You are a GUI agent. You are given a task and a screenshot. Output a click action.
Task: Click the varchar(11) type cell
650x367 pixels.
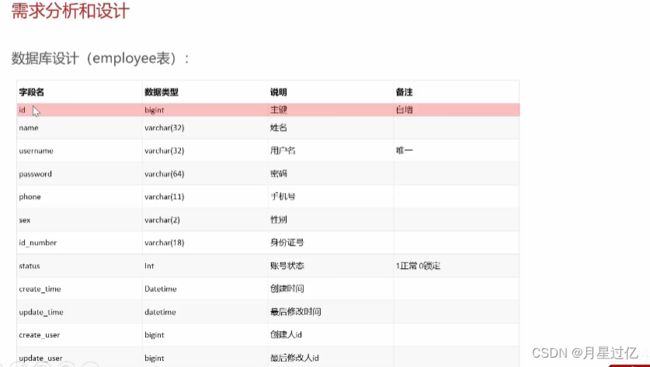pyautogui.click(x=164, y=197)
